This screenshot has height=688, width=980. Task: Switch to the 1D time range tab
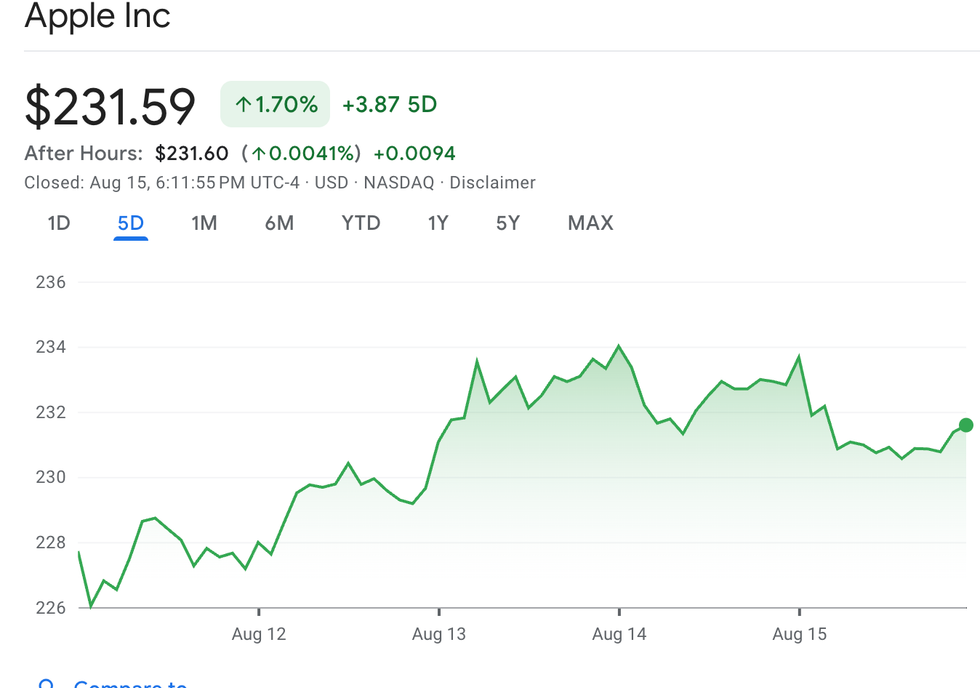click(x=59, y=223)
